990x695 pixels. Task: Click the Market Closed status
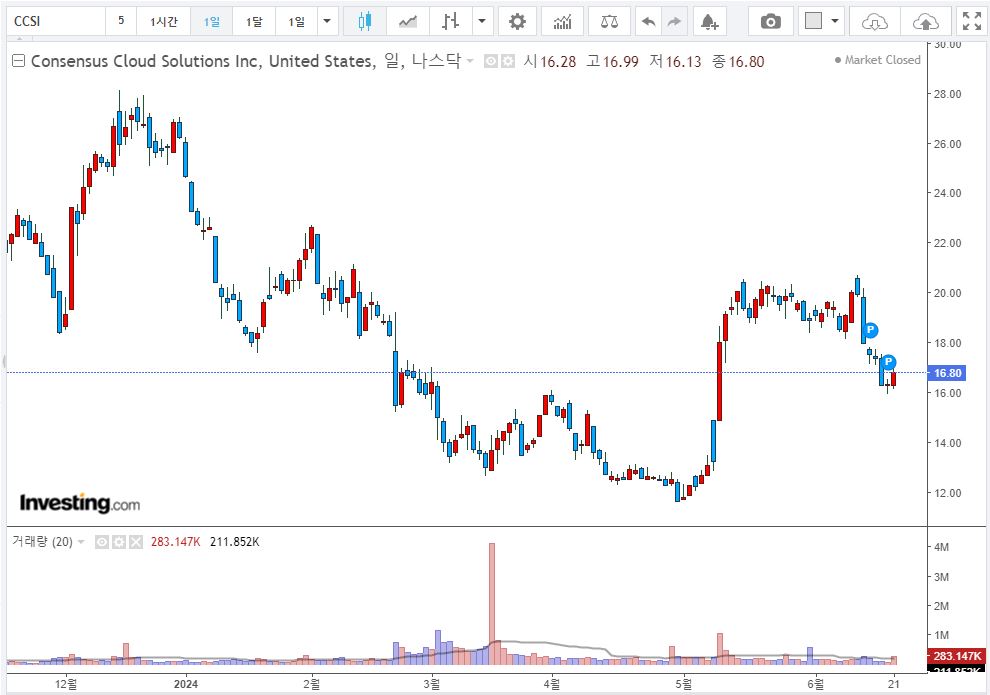click(x=878, y=60)
